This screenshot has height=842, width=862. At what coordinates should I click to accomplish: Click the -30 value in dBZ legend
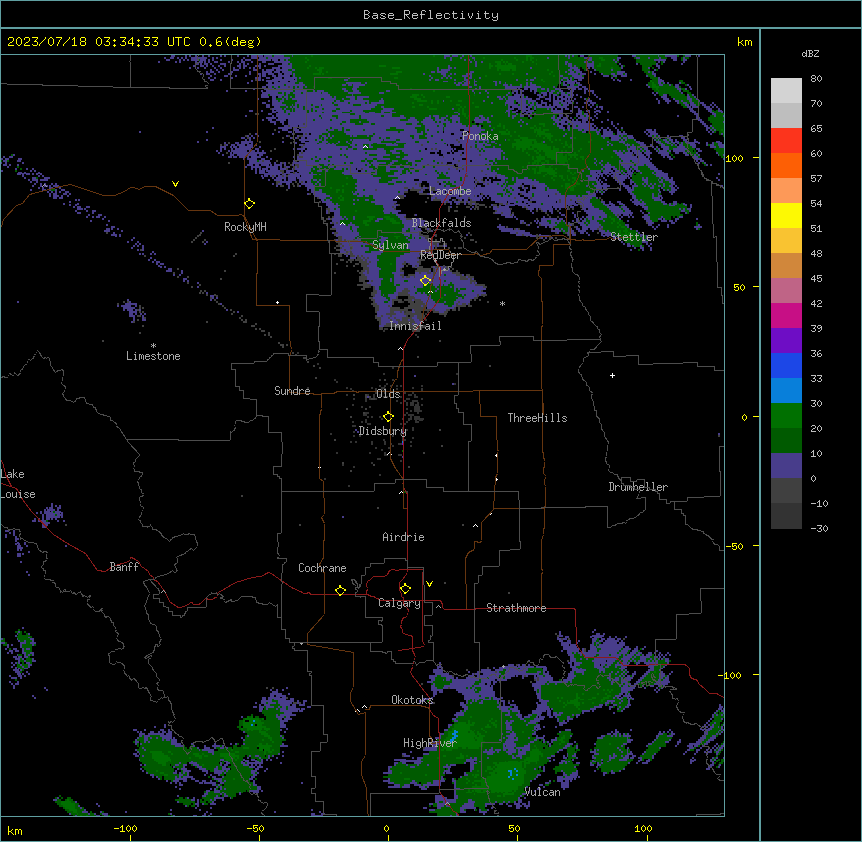(x=819, y=528)
